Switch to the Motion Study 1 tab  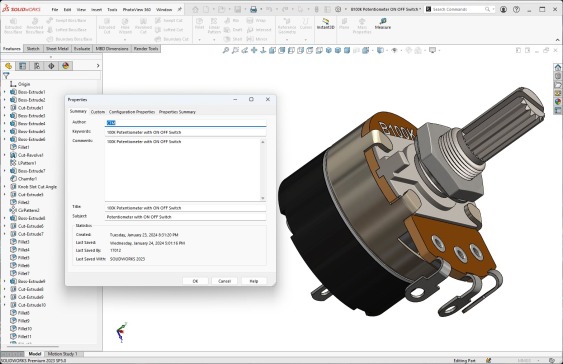coord(62,354)
